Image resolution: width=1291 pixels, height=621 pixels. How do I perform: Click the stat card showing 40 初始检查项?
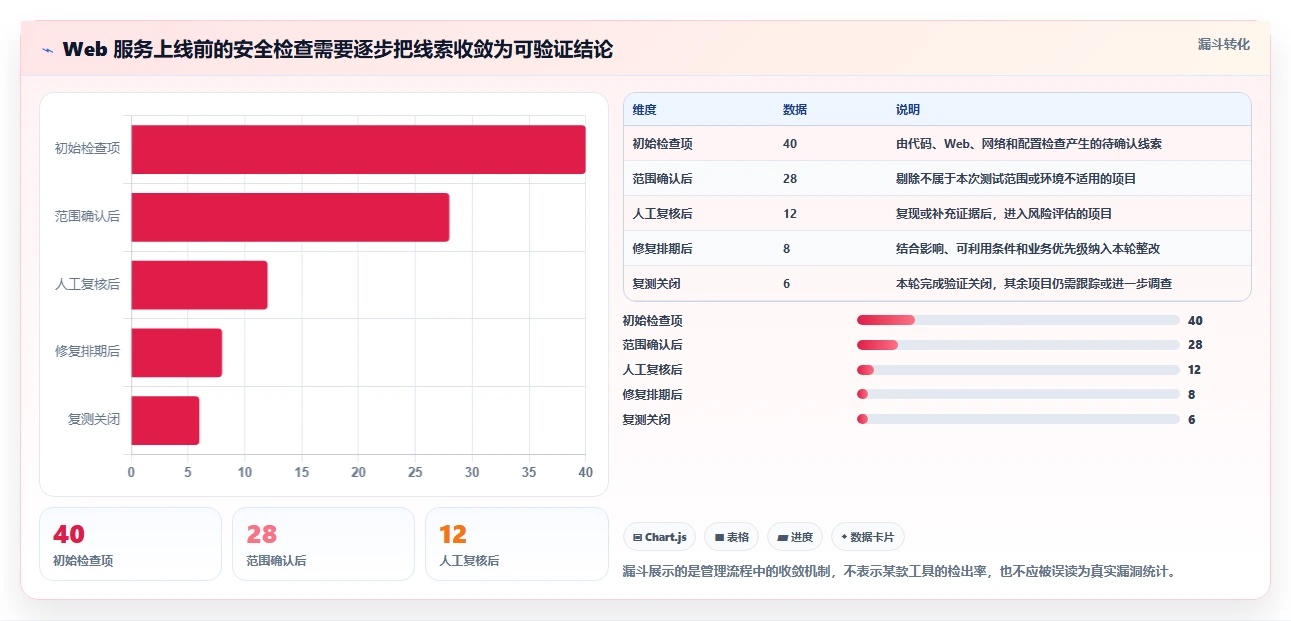[x=130, y=544]
